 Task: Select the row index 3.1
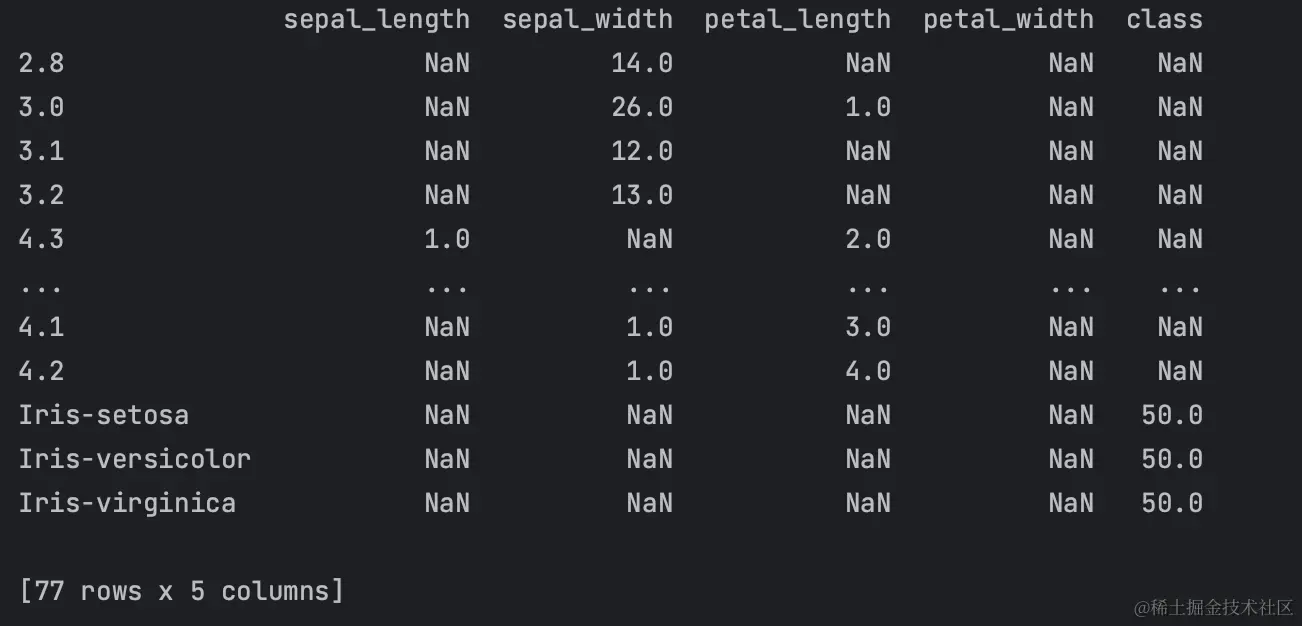coord(41,151)
